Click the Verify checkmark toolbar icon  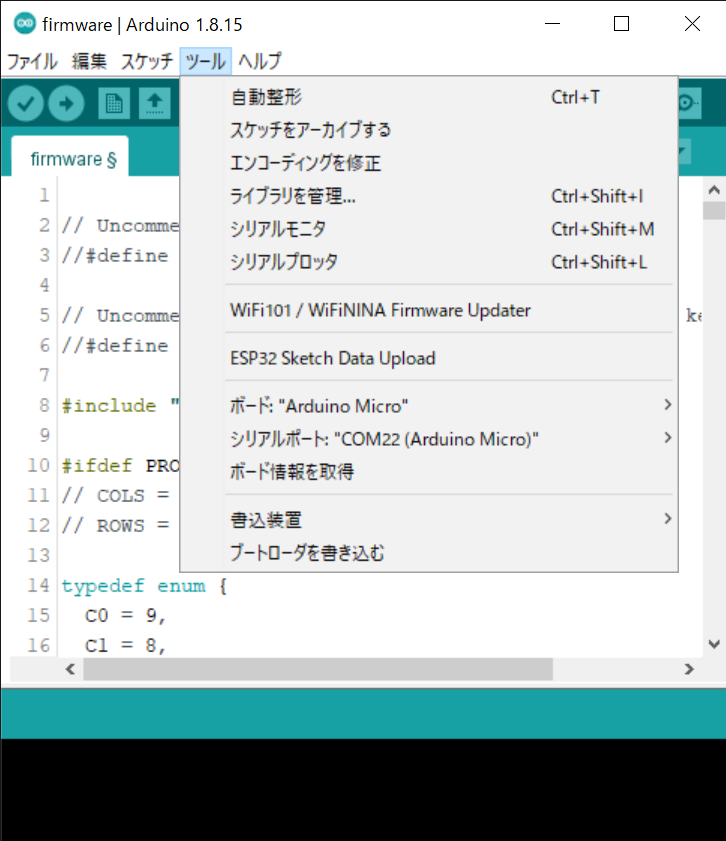coord(26,102)
